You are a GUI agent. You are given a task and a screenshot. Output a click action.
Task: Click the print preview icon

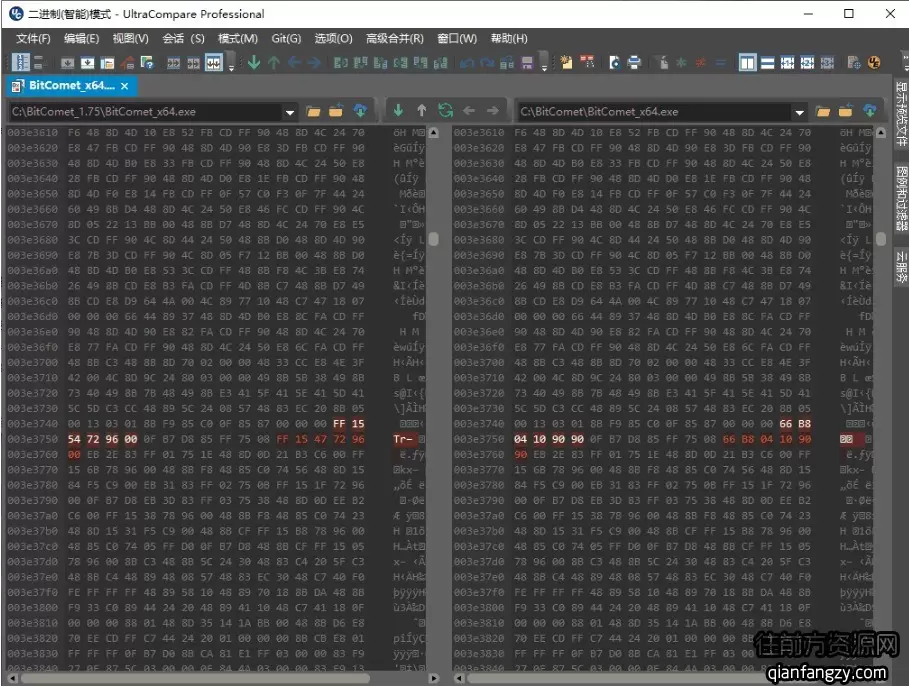click(x=615, y=63)
